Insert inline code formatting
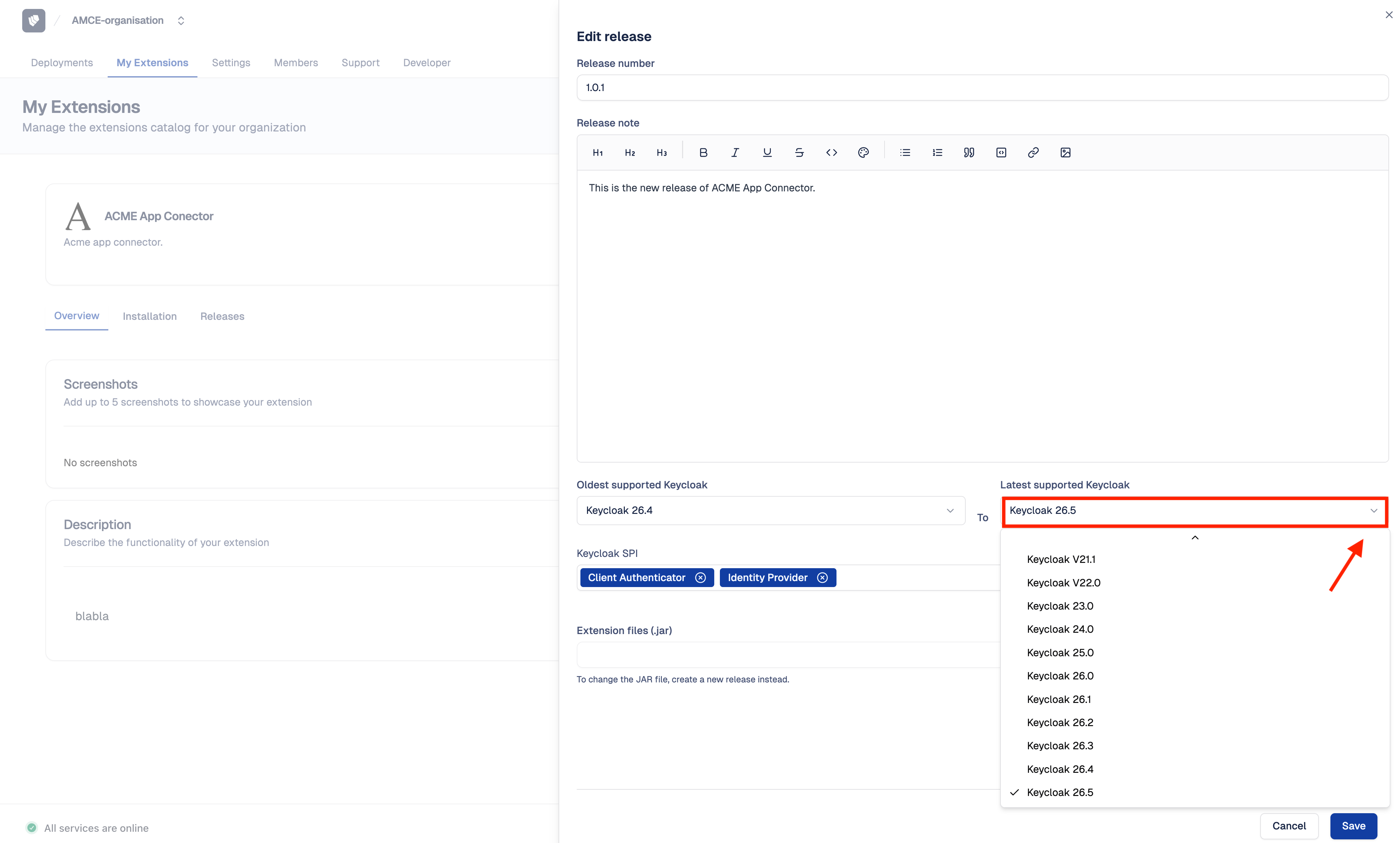The height and width of the screenshot is (843, 1400). click(831, 152)
